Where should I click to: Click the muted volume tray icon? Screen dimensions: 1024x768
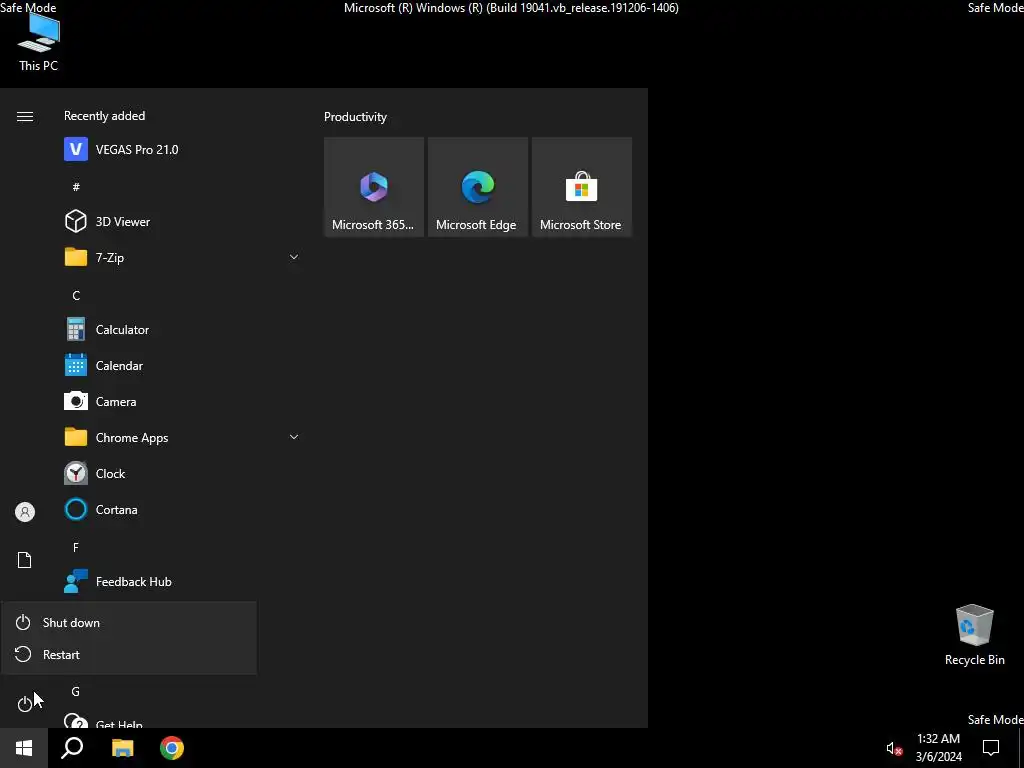[894, 748]
